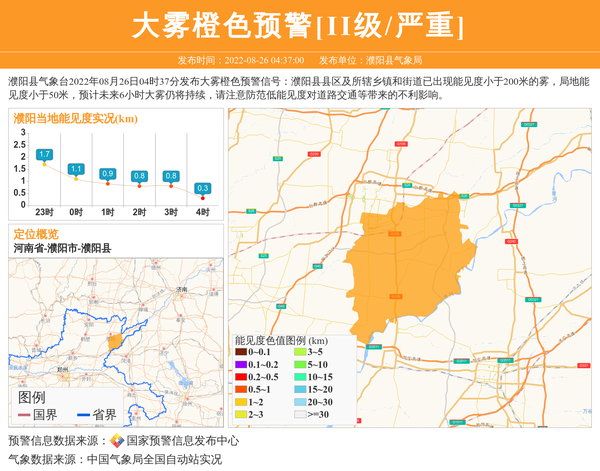Click the red 国界 line legend marker

(x=24, y=415)
